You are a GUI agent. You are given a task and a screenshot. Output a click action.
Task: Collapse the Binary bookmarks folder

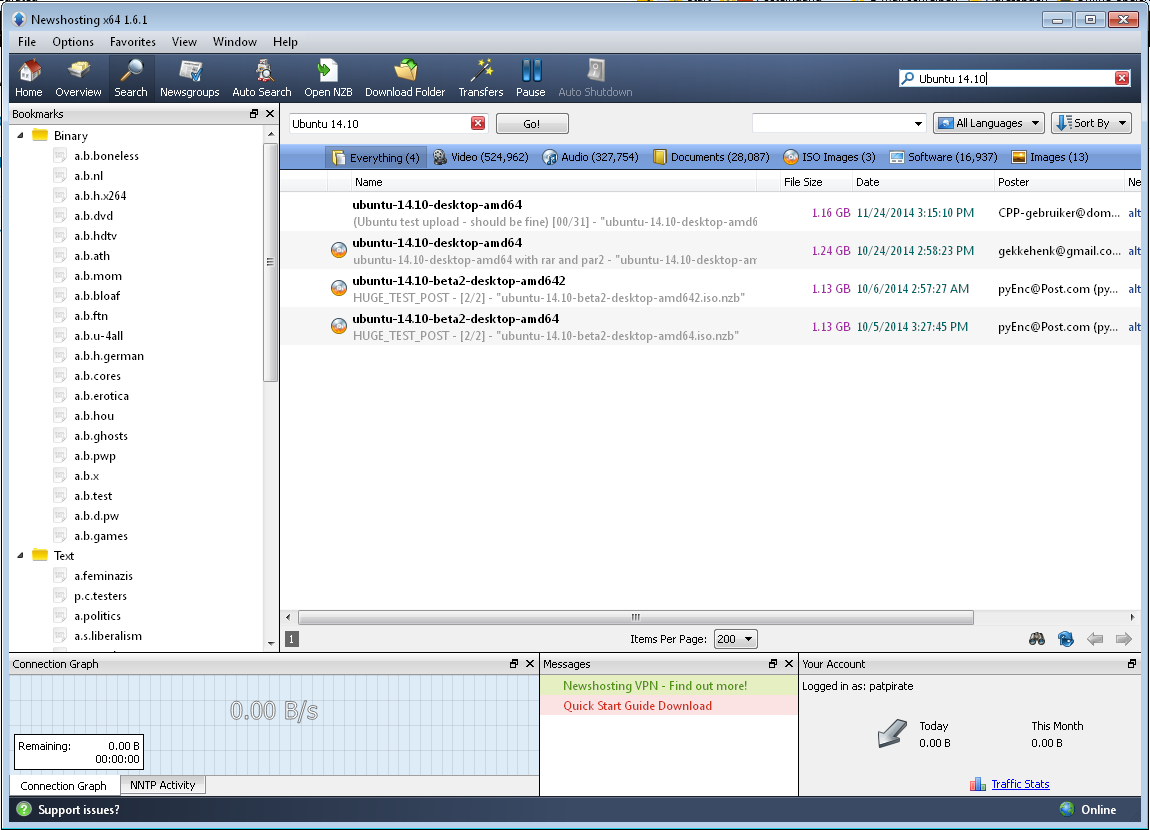pyautogui.click(x=21, y=135)
